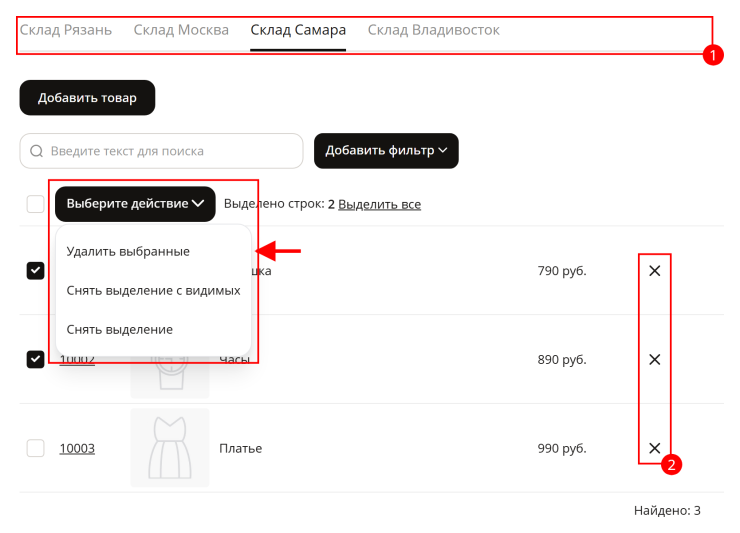Image resolution: width=740 pixels, height=533 pixels.
Task: Collapse the Выберите действие dropdown
Action: pyautogui.click(x=135, y=204)
